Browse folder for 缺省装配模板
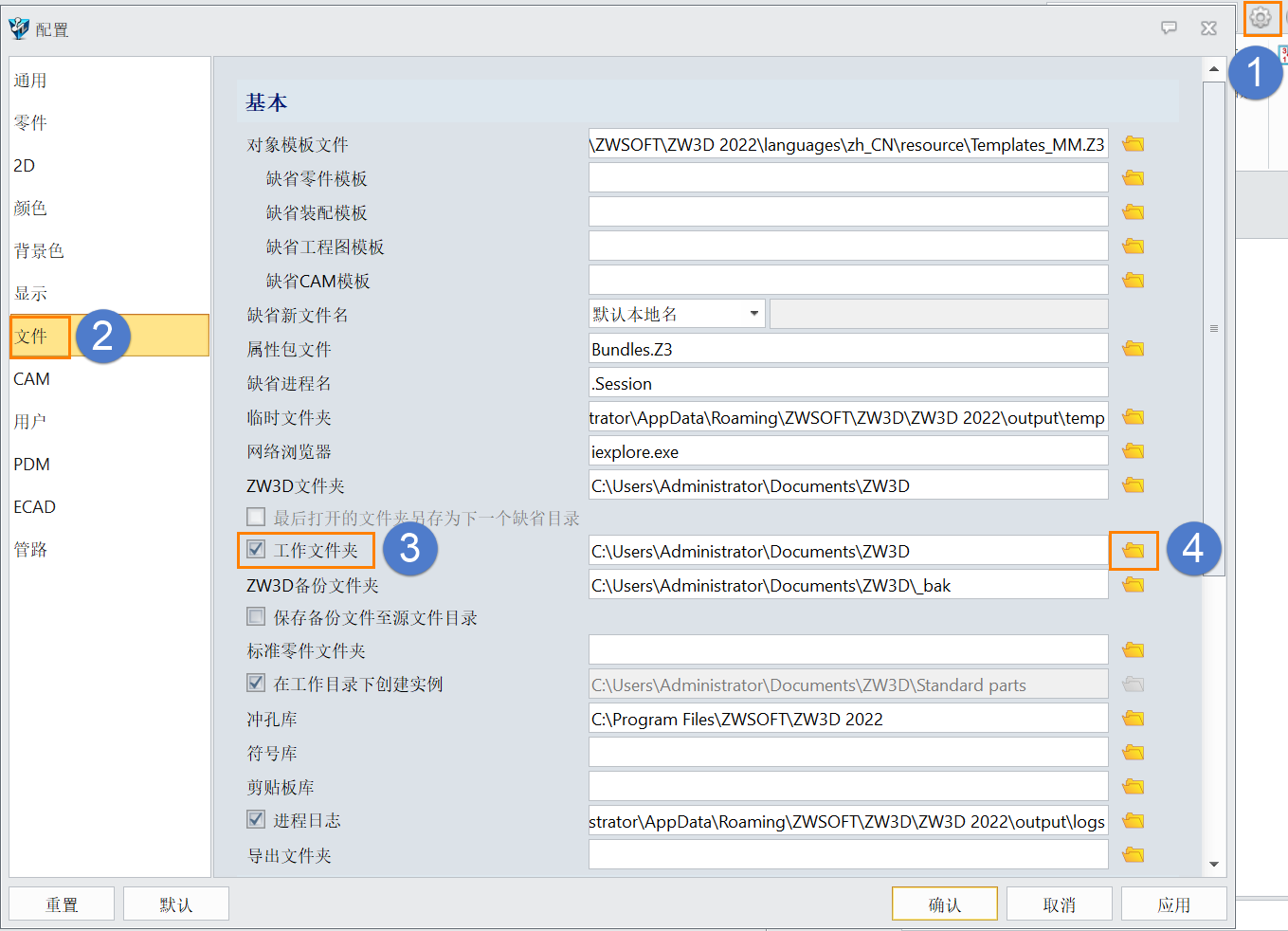Image resolution: width=1288 pixels, height=931 pixels. click(1134, 212)
